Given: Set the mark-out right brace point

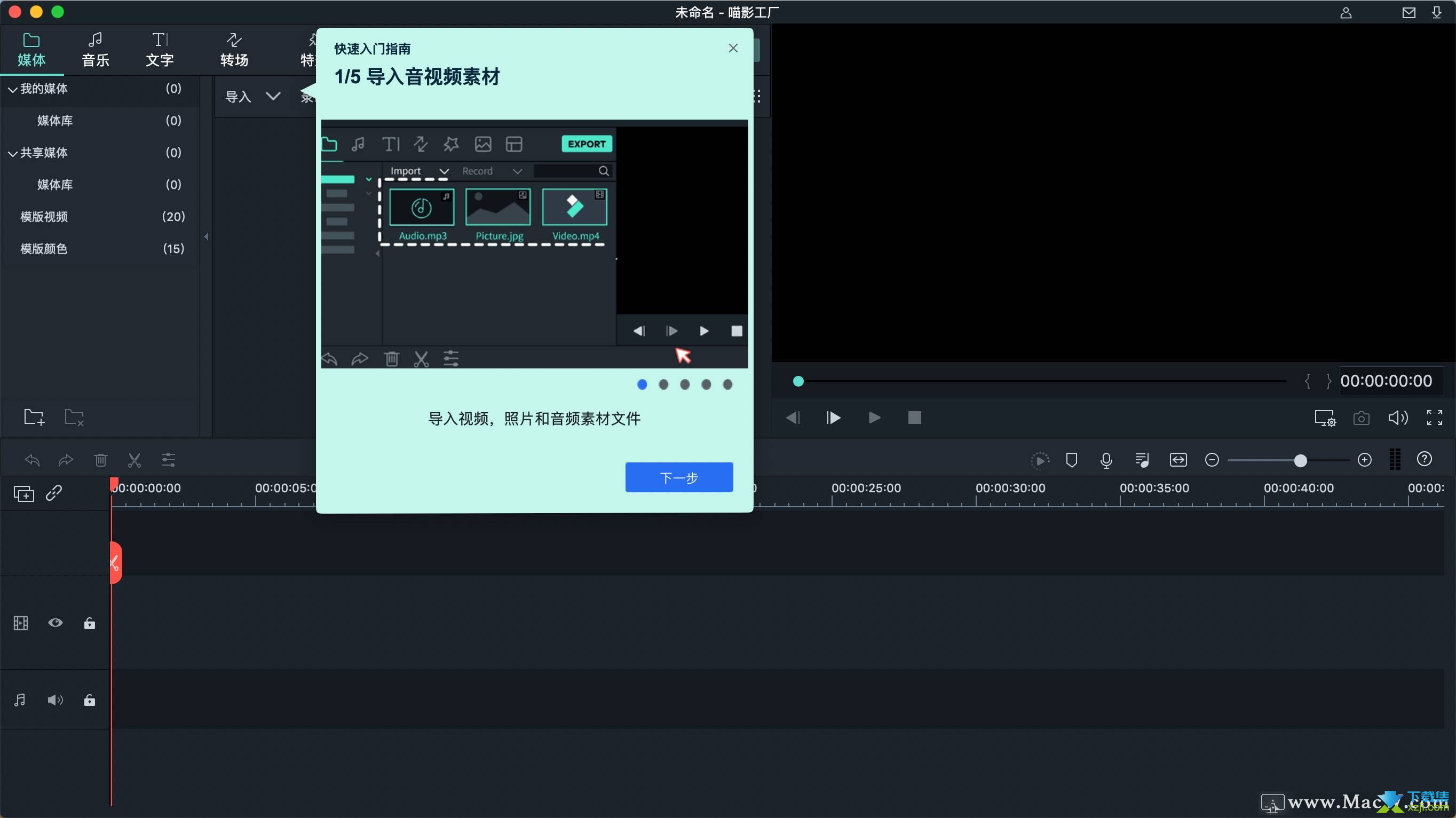Looking at the screenshot, I should tap(1328, 381).
